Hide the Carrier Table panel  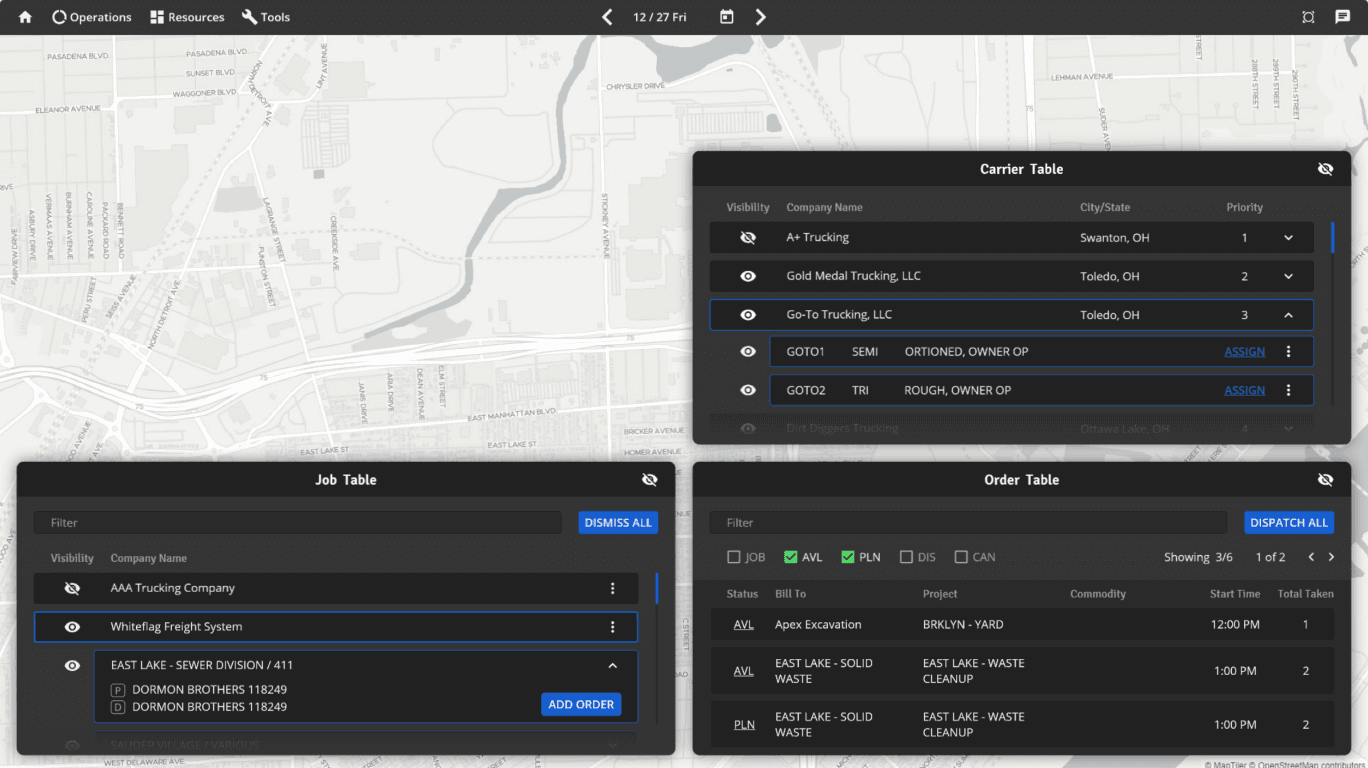pyautogui.click(x=1326, y=169)
